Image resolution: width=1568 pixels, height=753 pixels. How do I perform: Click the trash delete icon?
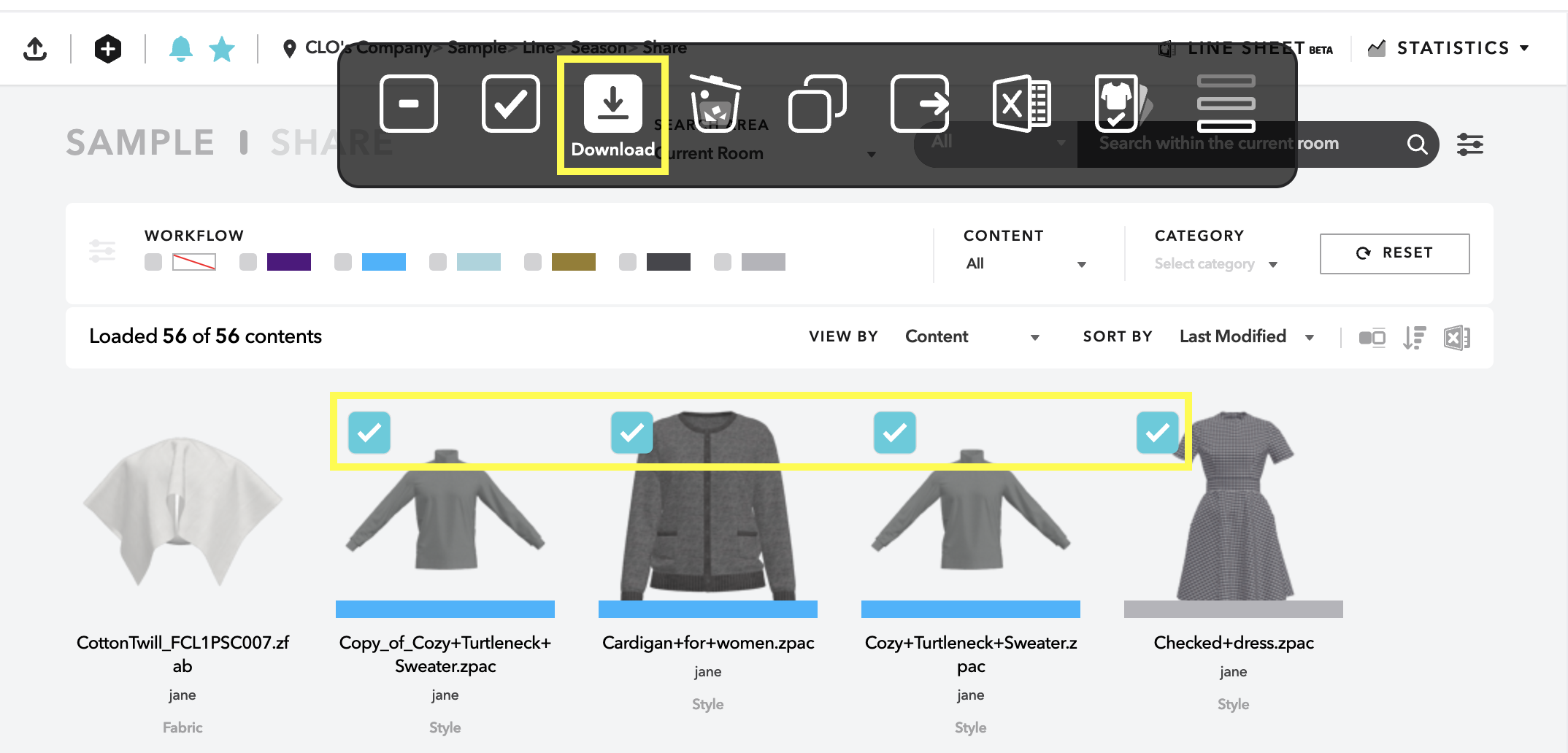pyautogui.click(x=715, y=104)
